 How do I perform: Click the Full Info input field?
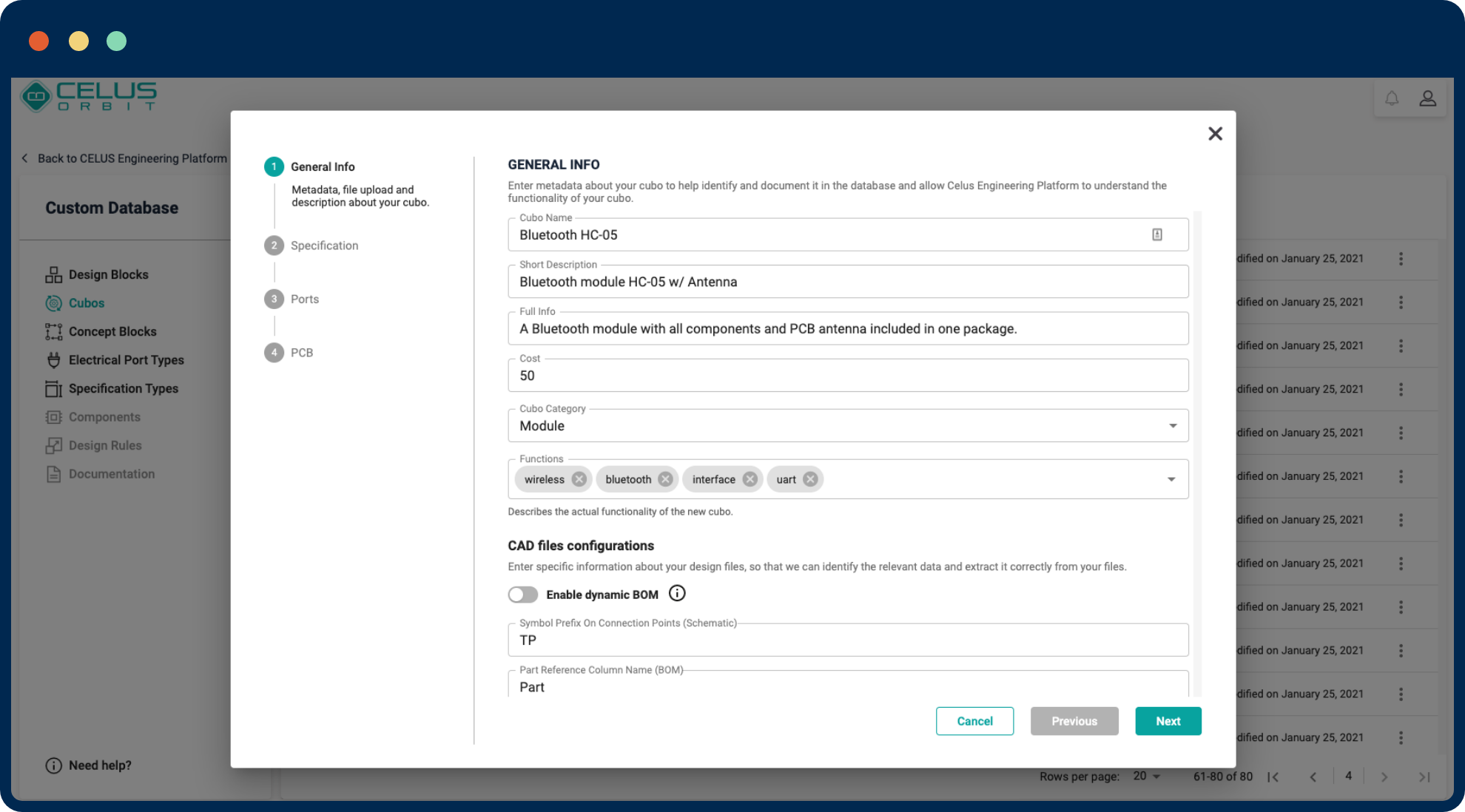tap(848, 328)
